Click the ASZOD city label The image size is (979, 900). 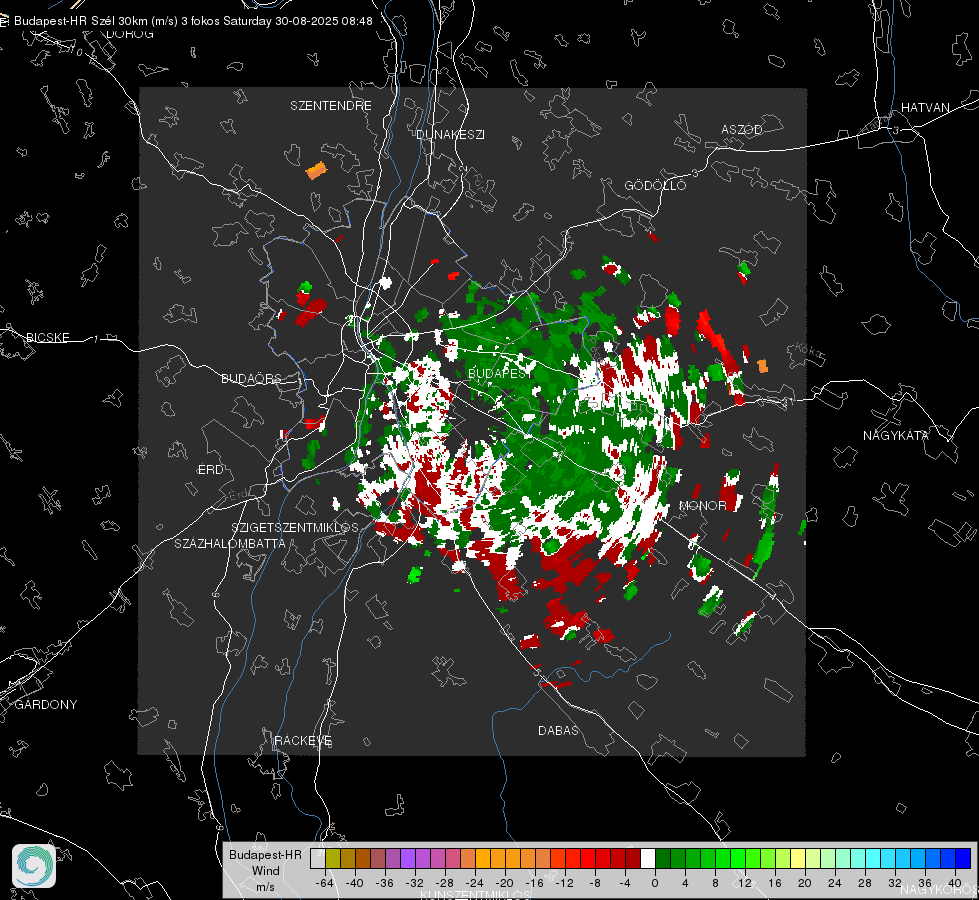(x=742, y=129)
